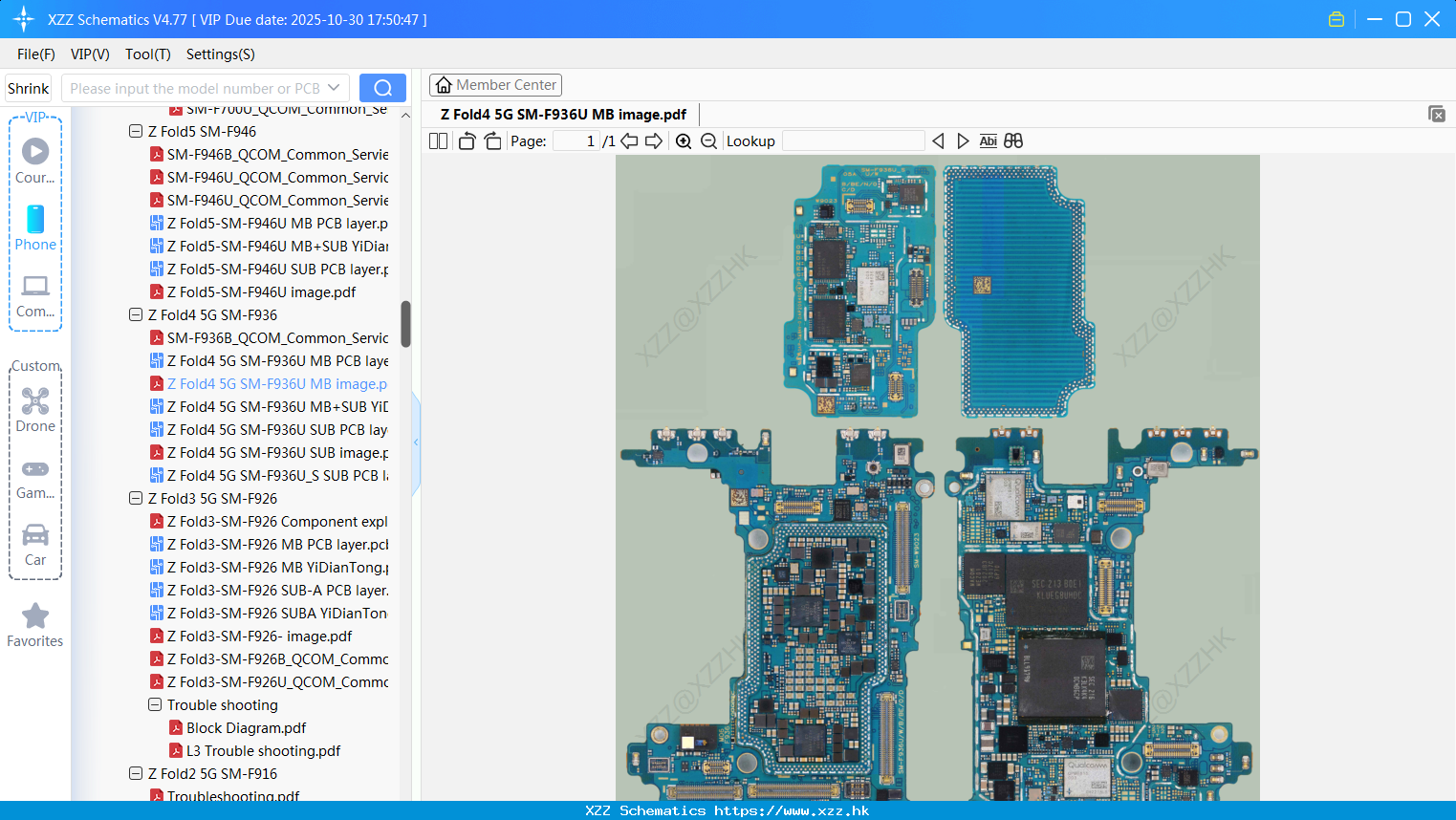The image size is (1456, 820).
Task: Open Z Fold5-SM-F946U MB+SUB YiDian file
Action: [269, 246]
